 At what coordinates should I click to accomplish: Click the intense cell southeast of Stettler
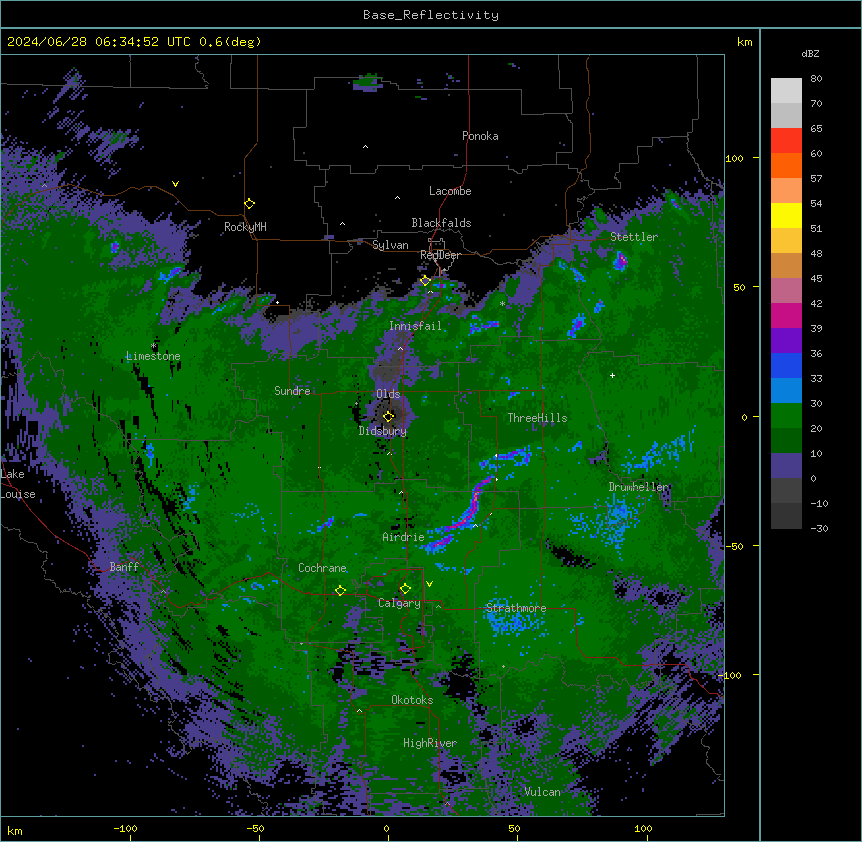coord(621,261)
